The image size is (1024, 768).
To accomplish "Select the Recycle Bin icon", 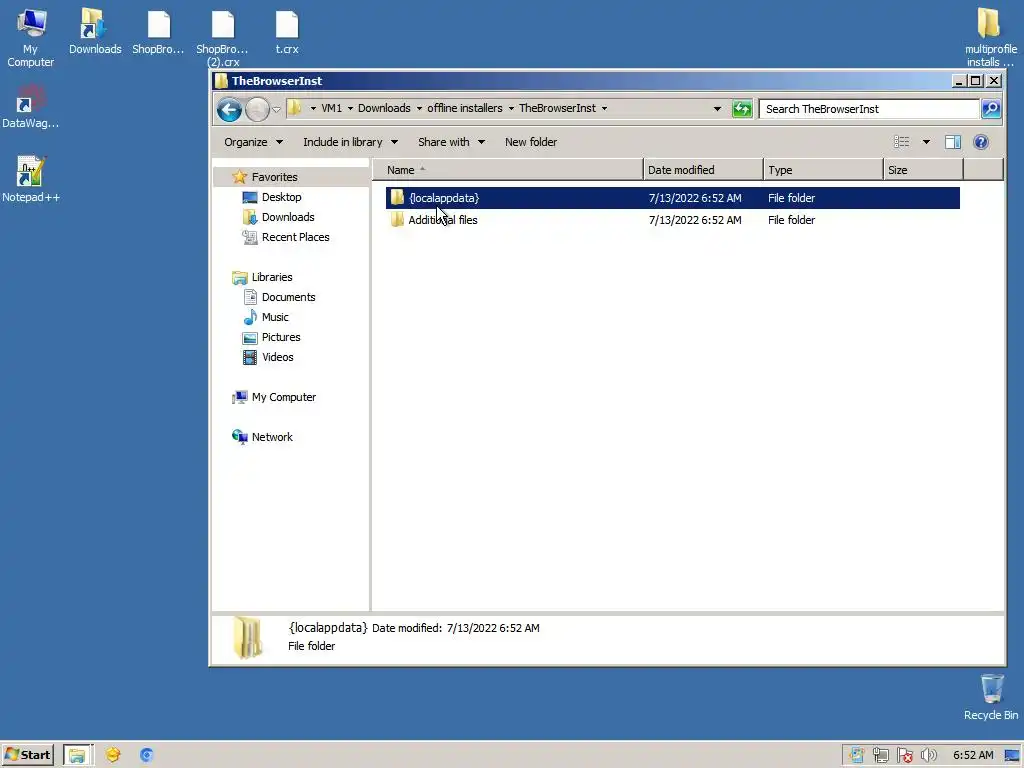I will [x=991, y=697].
